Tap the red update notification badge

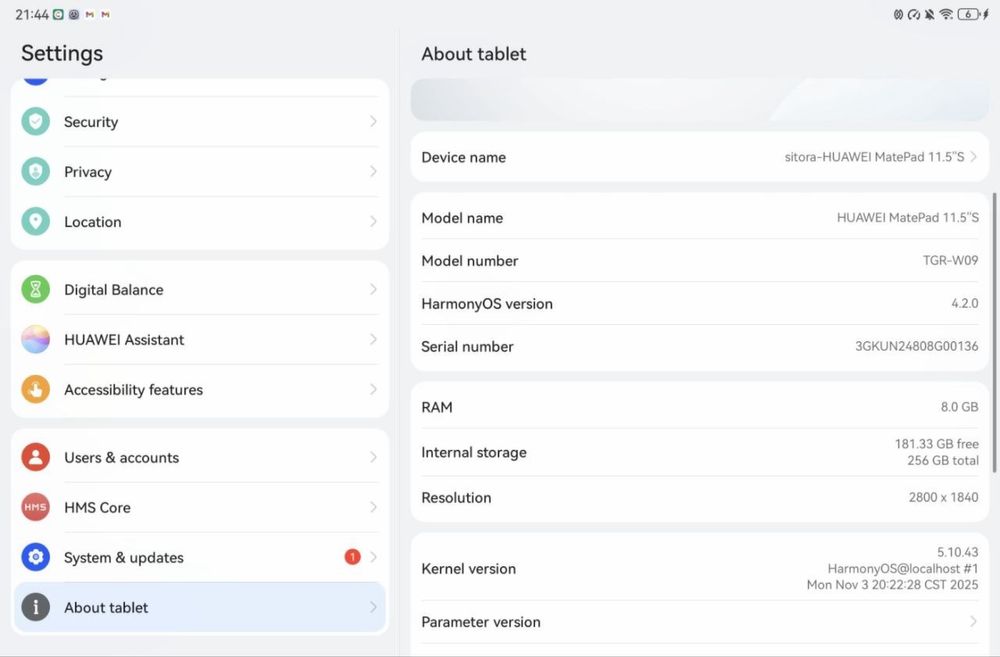(x=352, y=557)
